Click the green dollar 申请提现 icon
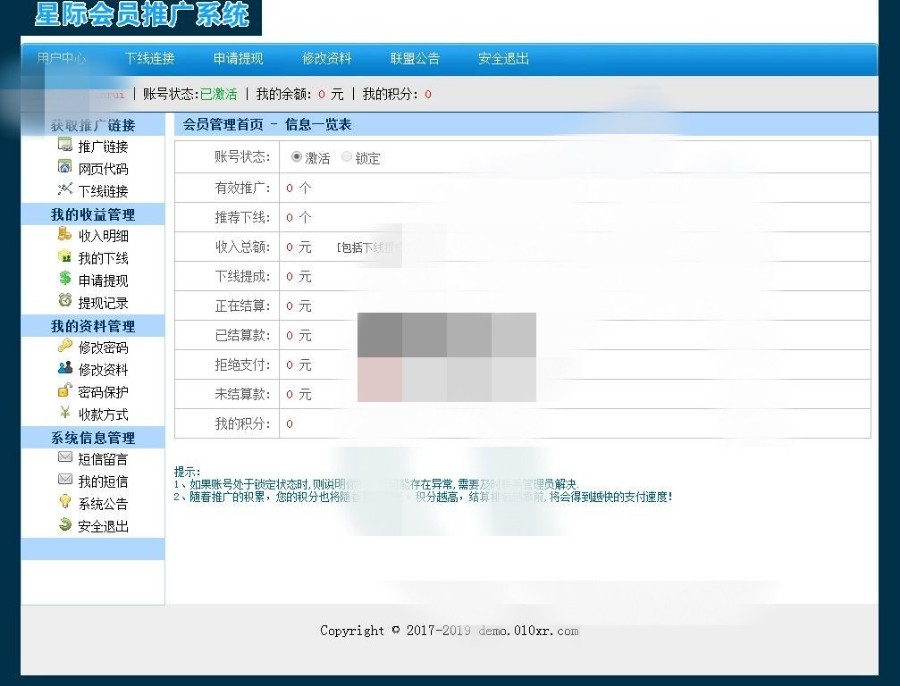 coord(65,278)
